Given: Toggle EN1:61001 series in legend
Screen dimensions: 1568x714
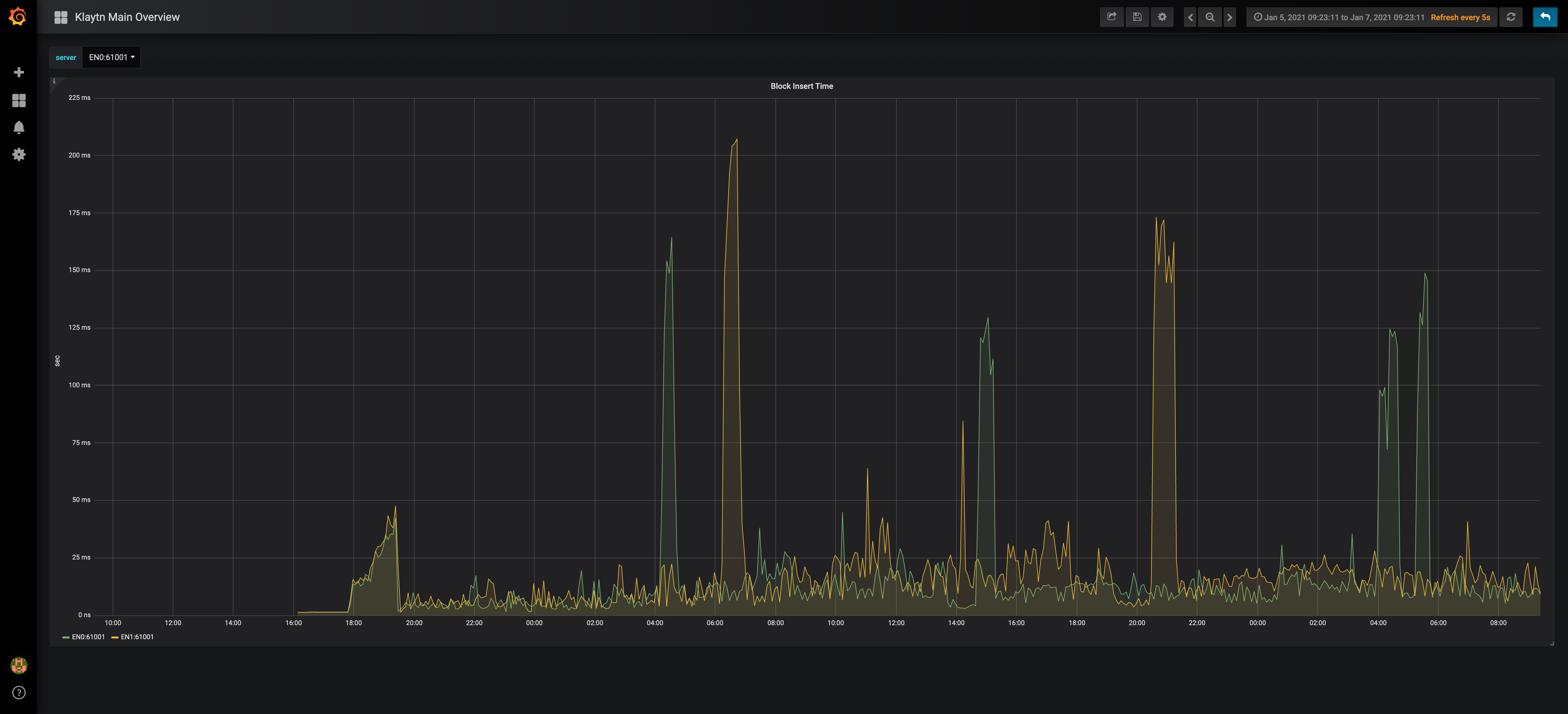Looking at the screenshot, I should coord(137,637).
